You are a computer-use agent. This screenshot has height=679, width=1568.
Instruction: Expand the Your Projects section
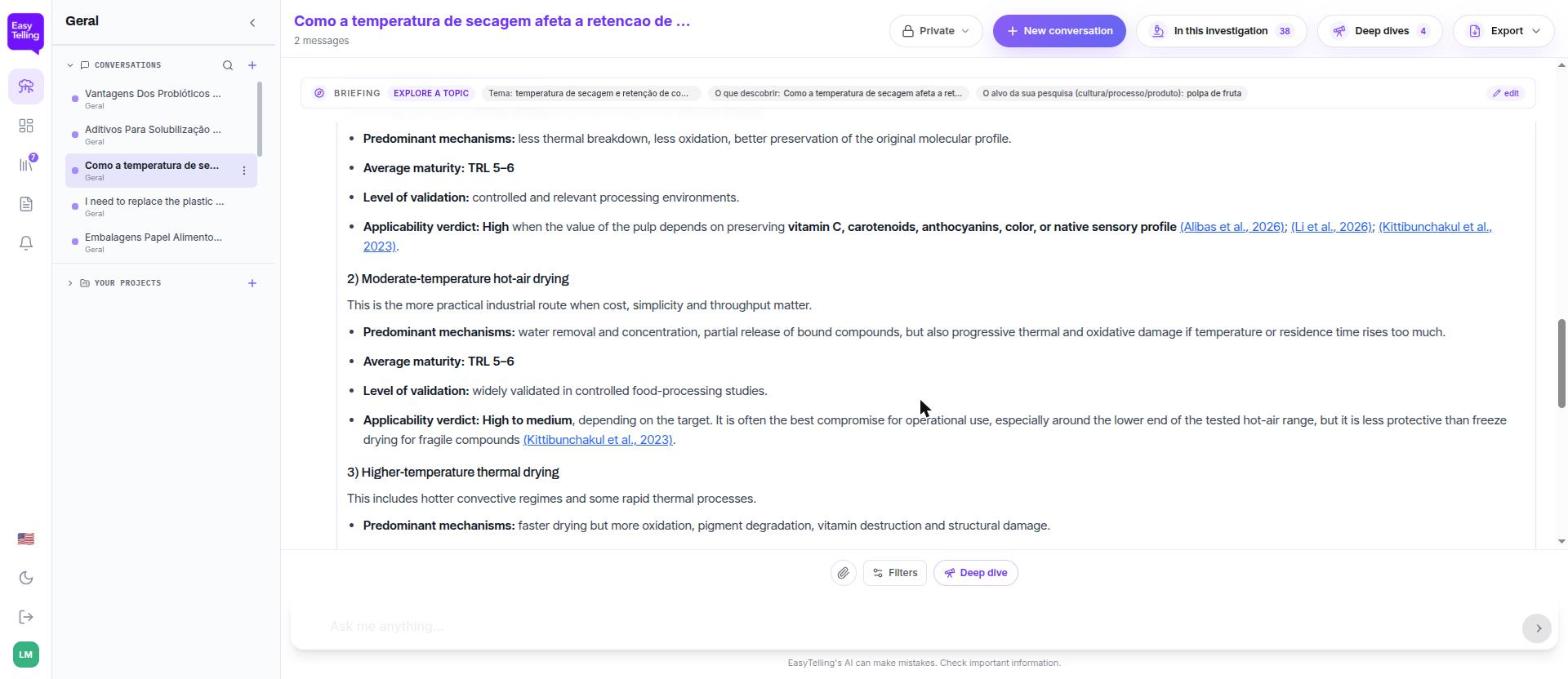(70, 283)
